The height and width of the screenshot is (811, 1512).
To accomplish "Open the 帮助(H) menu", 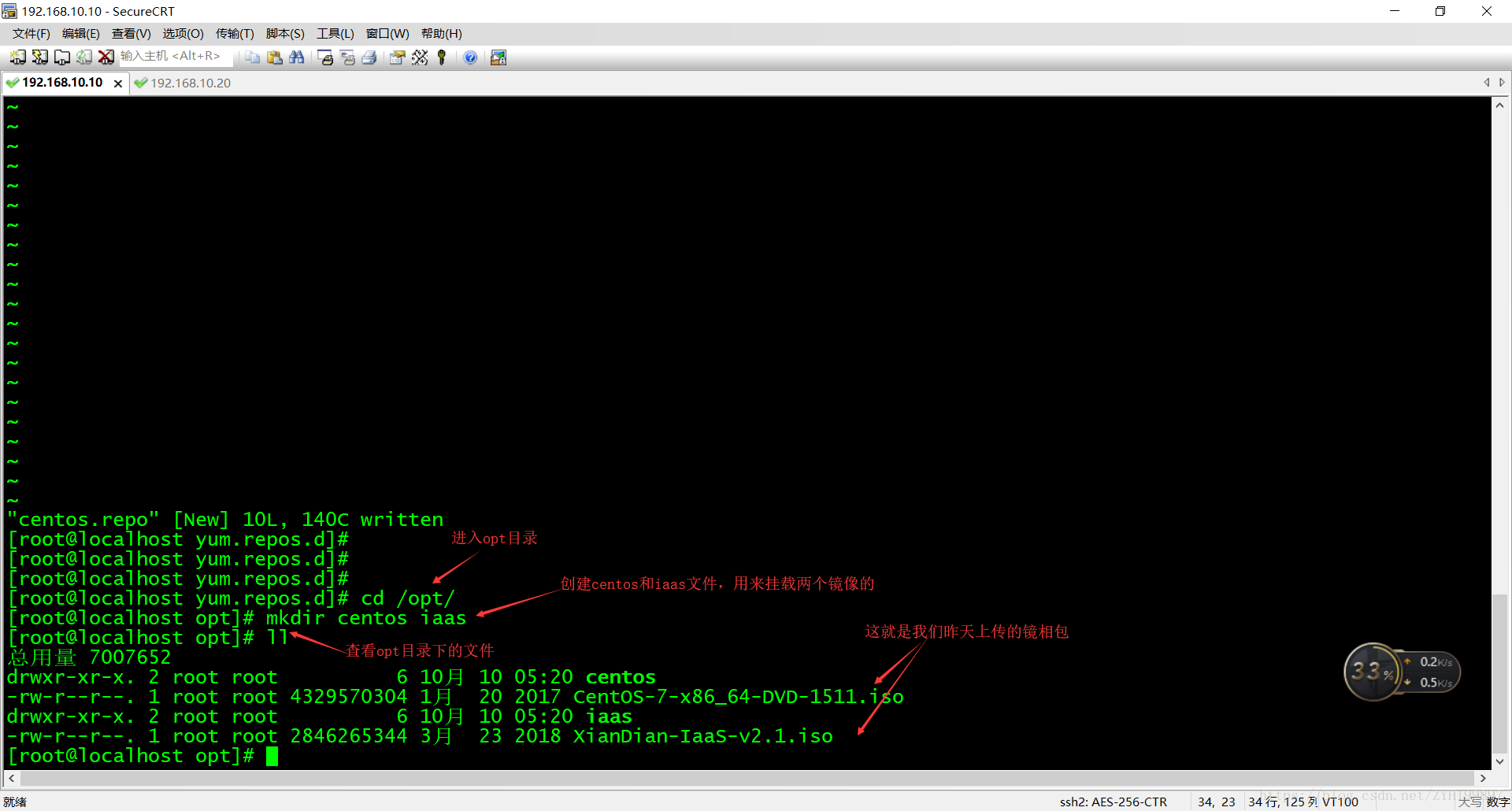I will 442,34.
